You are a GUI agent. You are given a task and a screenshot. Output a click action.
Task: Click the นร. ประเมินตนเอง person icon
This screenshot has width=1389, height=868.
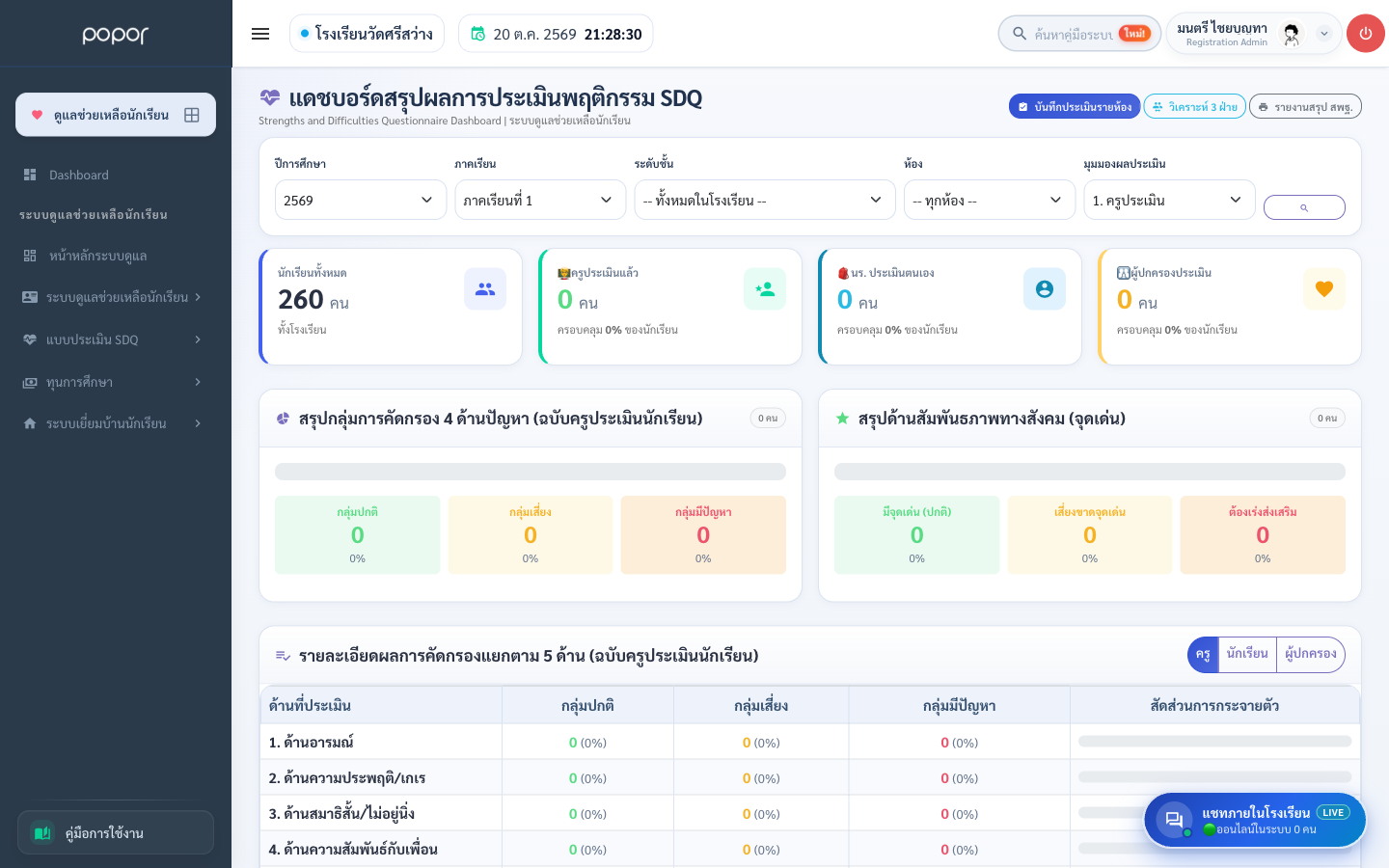coord(1045,288)
